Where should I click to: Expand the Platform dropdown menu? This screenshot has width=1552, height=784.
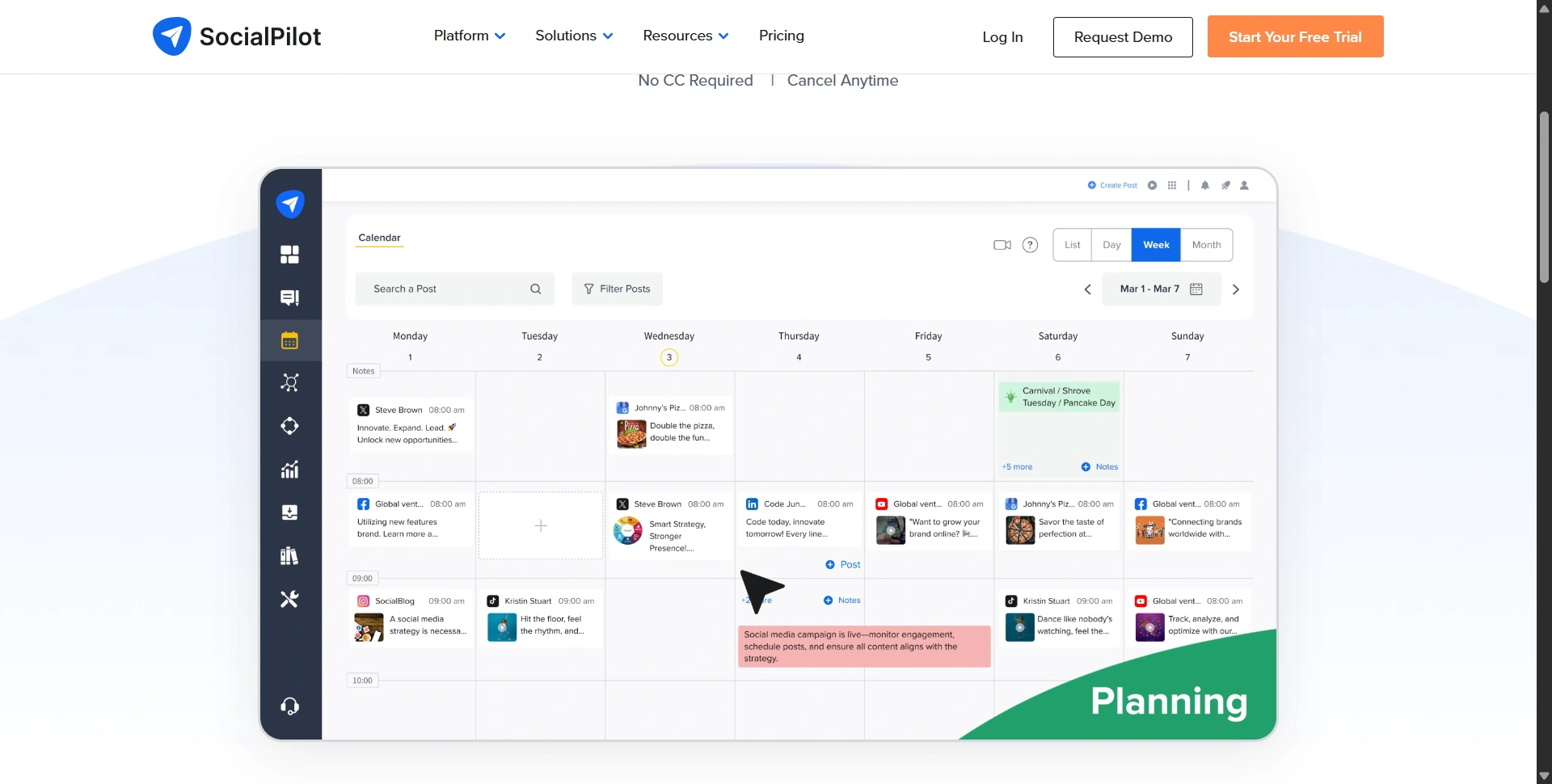[470, 36]
